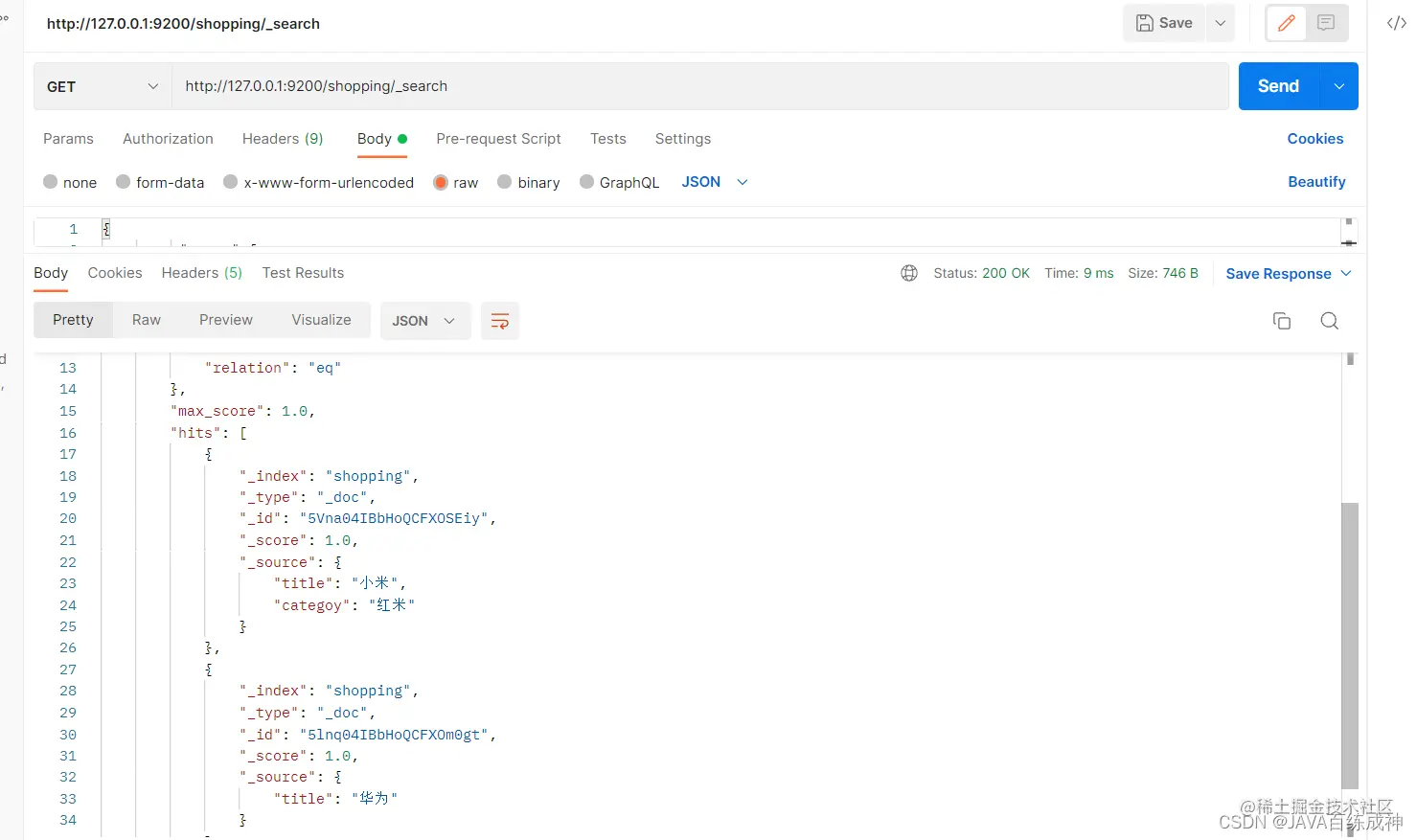The width and height of the screenshot is (1417, 840).
Task: Toggle the word wrap lines icon
Action: pos(500,321)
